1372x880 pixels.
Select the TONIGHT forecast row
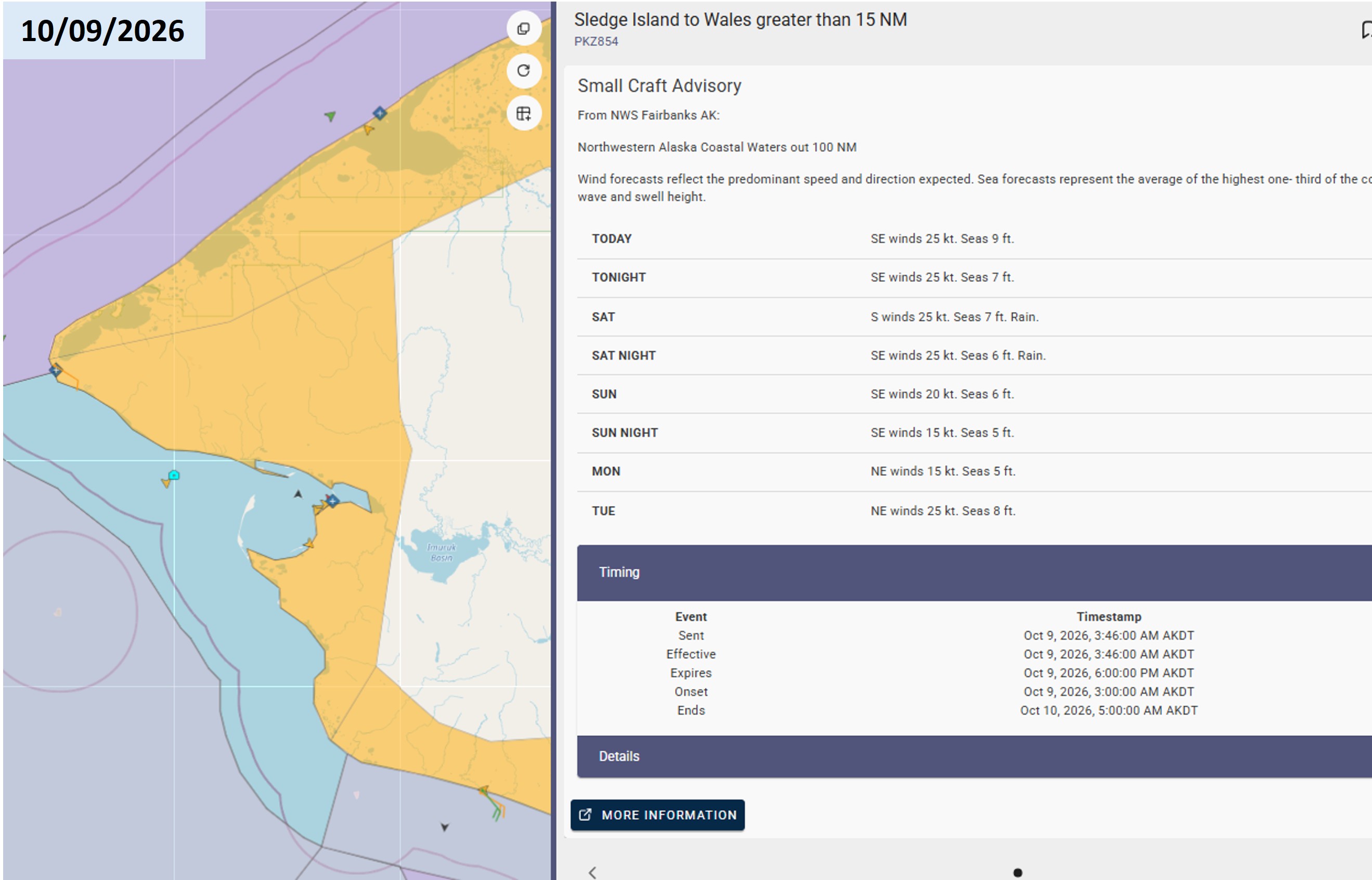(x=974, y=278)
